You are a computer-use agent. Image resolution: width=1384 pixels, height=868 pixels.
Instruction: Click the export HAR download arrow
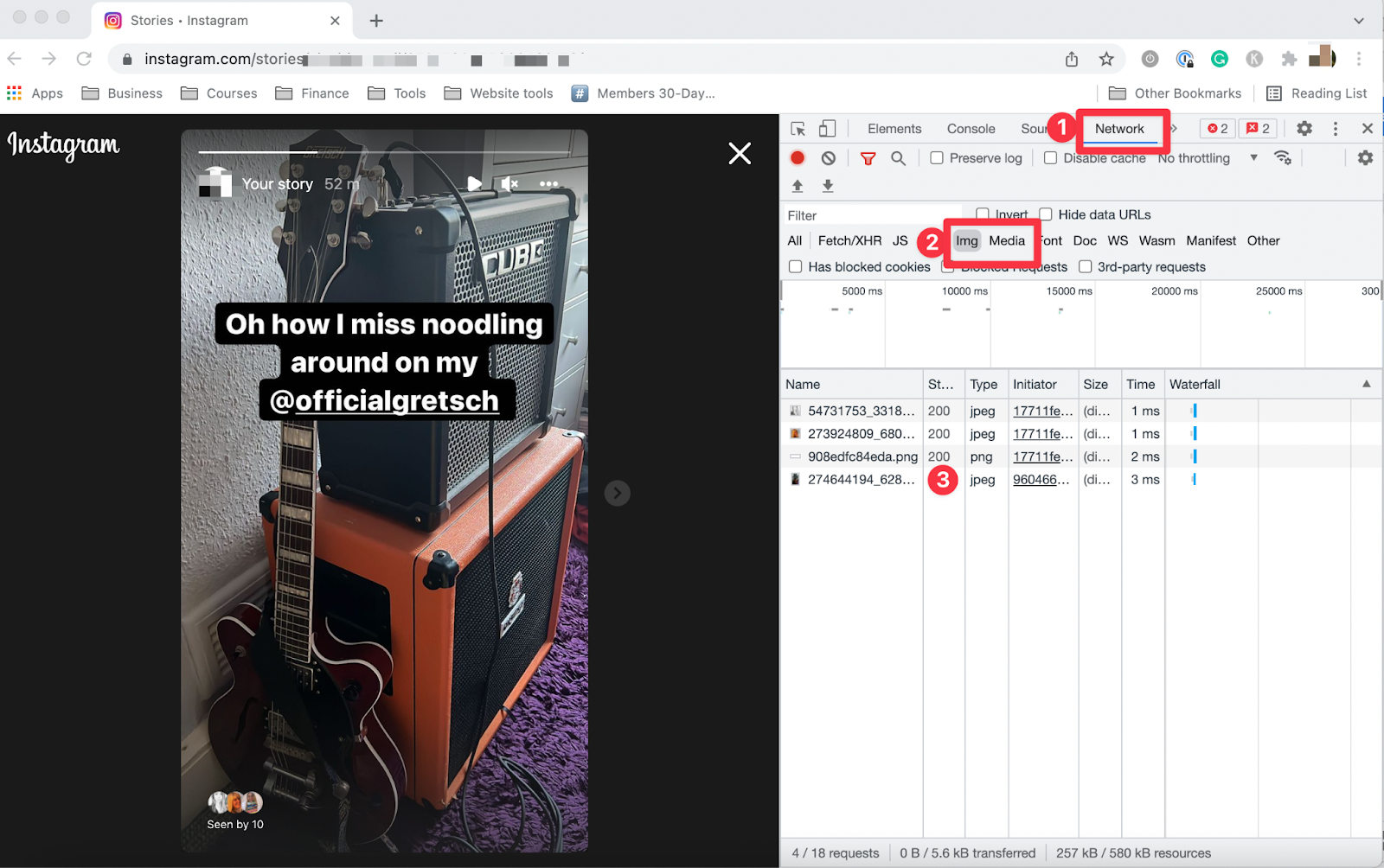point(828,186)
